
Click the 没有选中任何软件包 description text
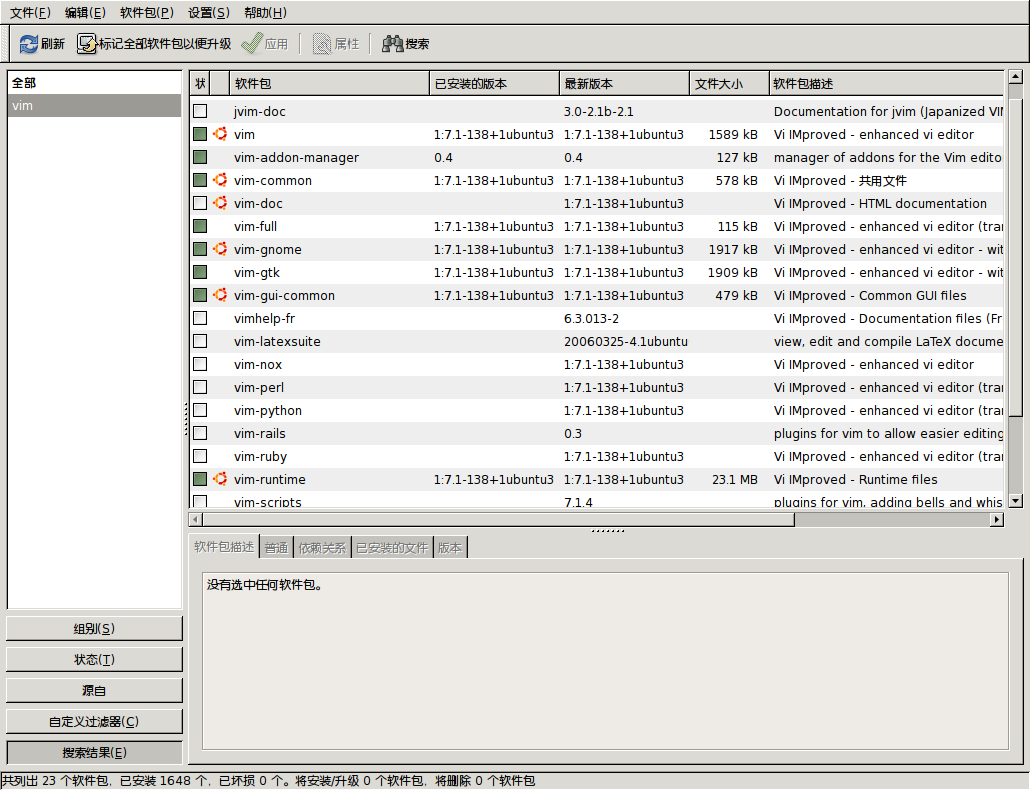click(265, 584)
